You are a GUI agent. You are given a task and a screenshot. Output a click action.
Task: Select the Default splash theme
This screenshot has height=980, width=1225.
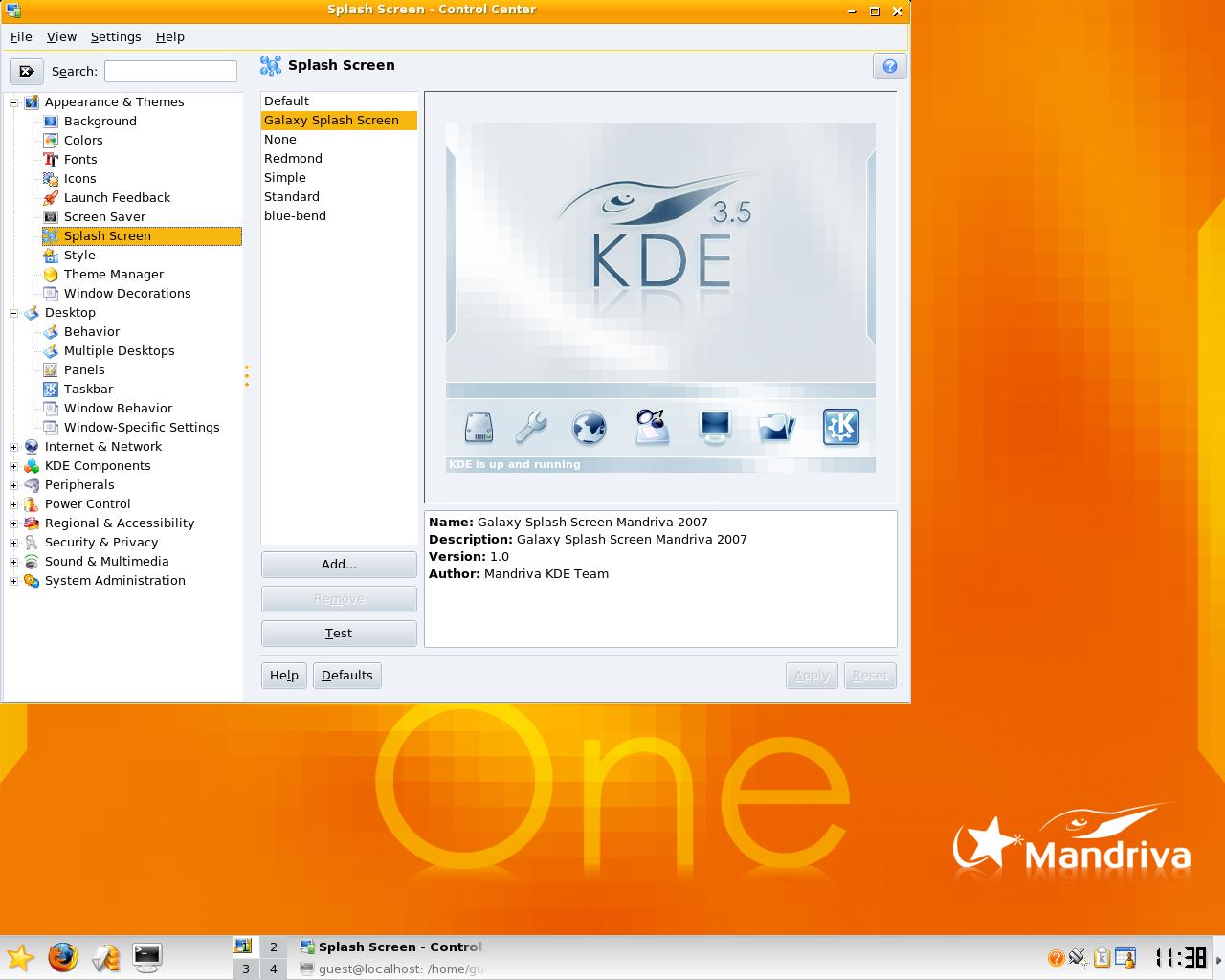[x=339, y=101]
